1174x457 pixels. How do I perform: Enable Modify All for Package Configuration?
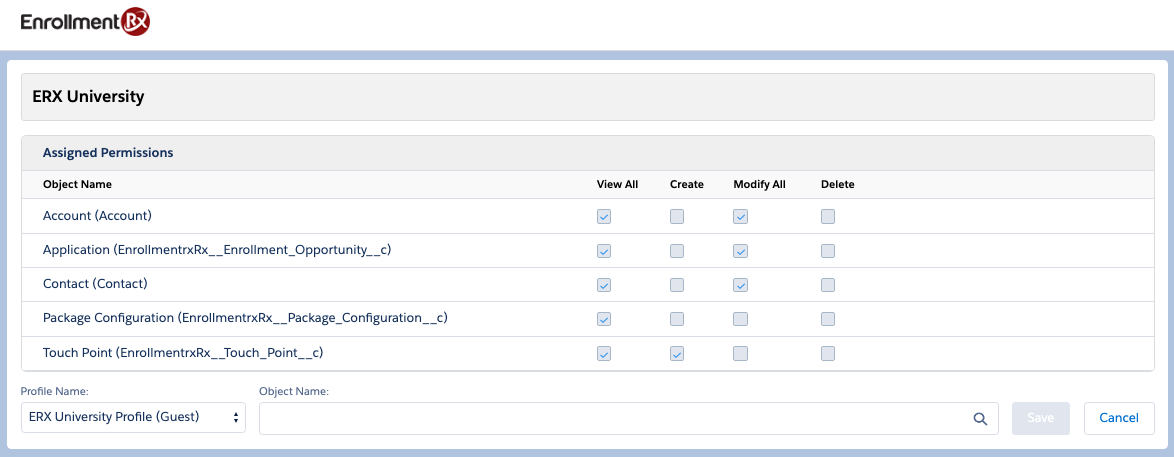(740, 319)
